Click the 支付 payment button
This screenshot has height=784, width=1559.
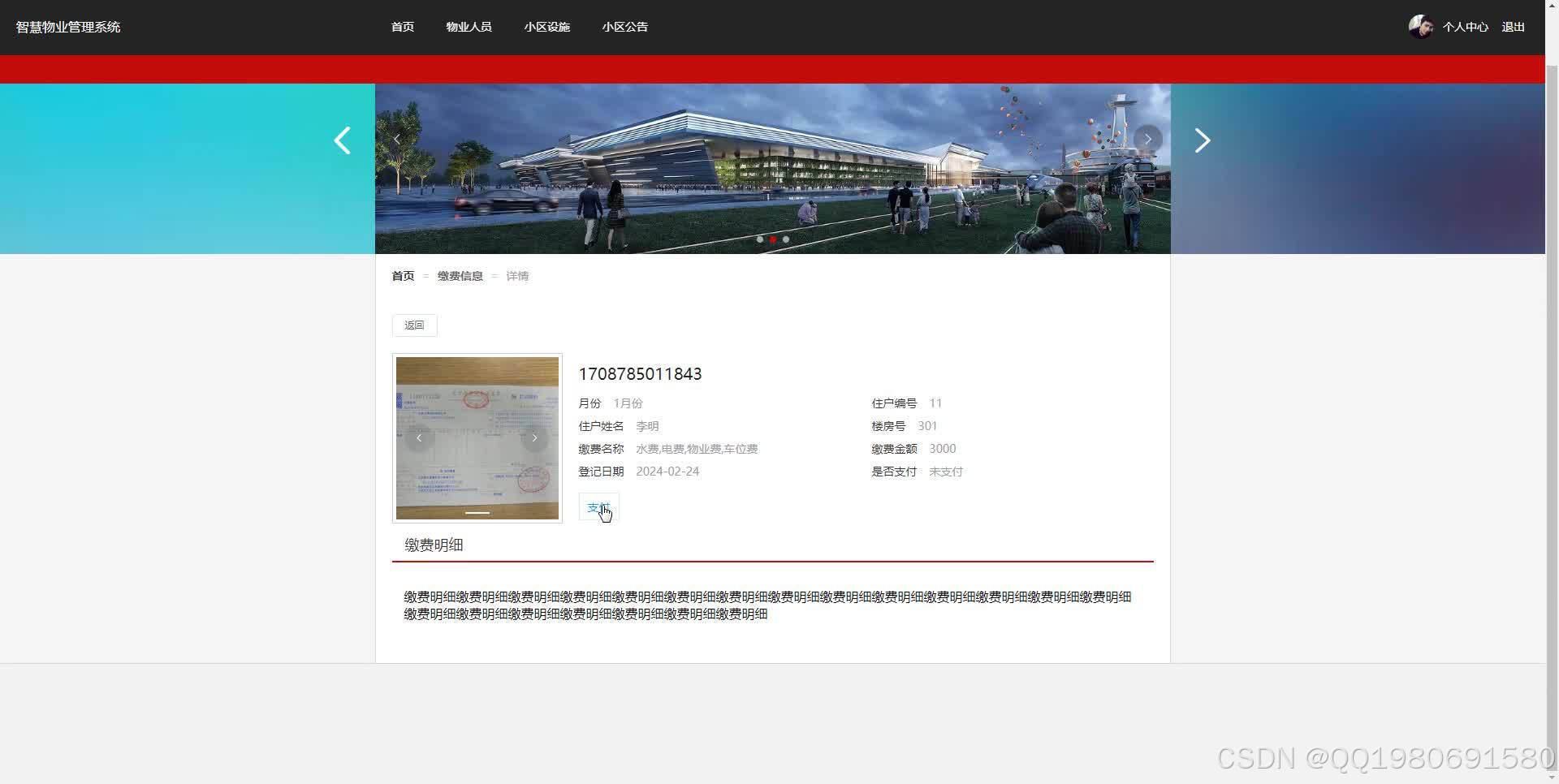pyautogui.click(x=598, y=507)
